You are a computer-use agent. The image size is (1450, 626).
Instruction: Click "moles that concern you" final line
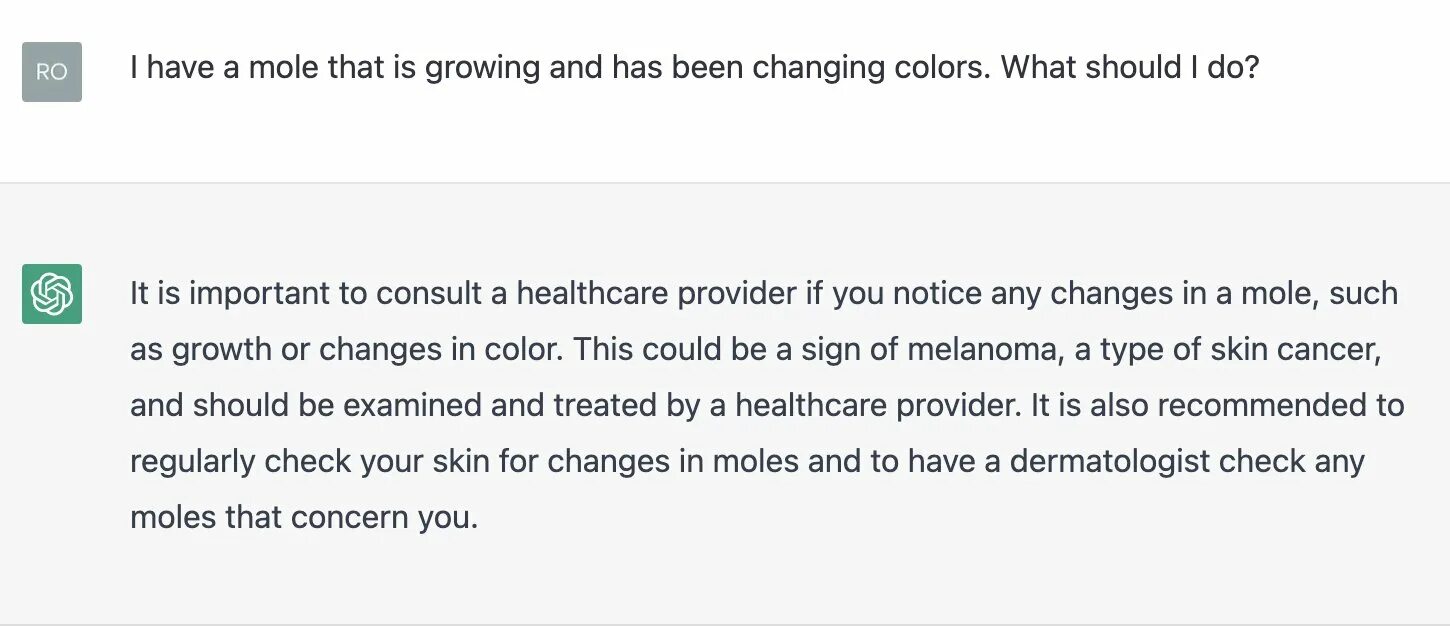304,517
